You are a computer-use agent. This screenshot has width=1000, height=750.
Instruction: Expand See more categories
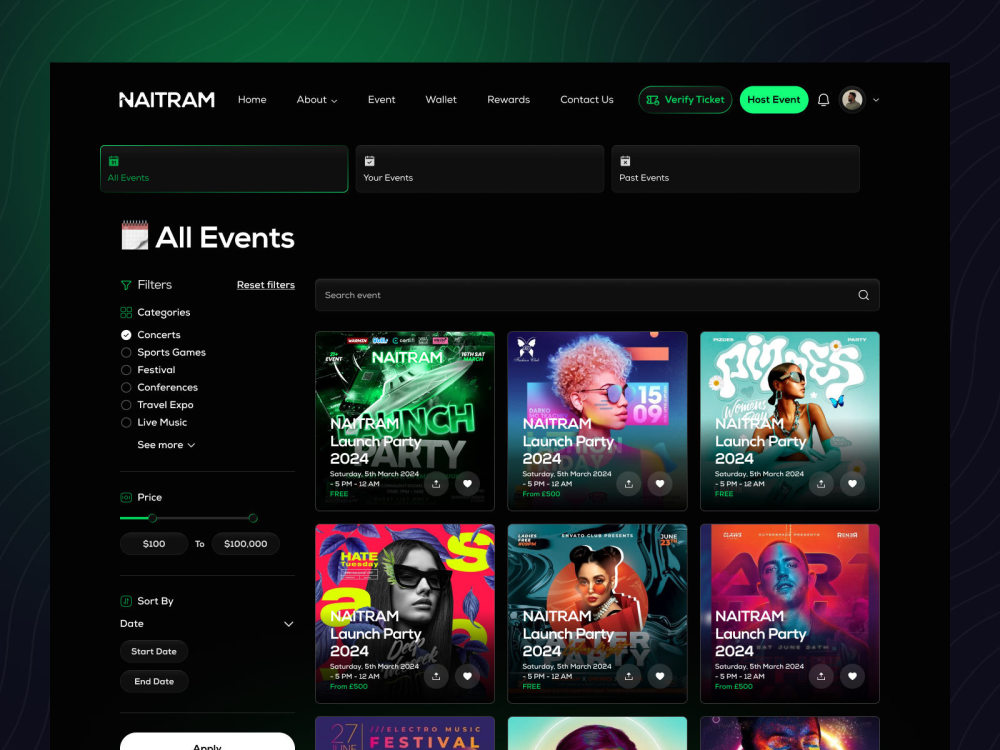pyautogui.click(x=166, y=445)
